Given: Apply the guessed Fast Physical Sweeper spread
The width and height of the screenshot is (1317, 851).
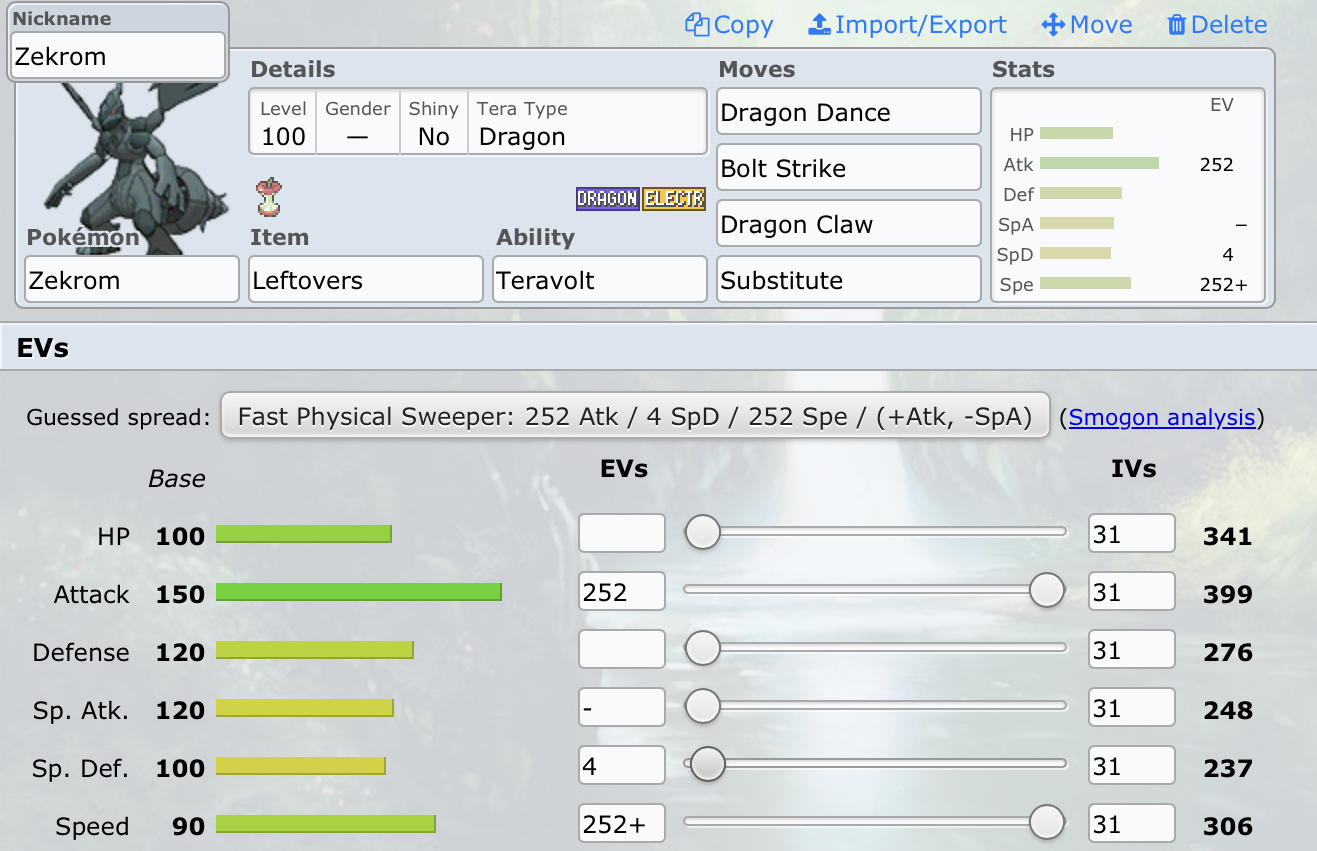Looking at the screenshot, I should (635, 417).
